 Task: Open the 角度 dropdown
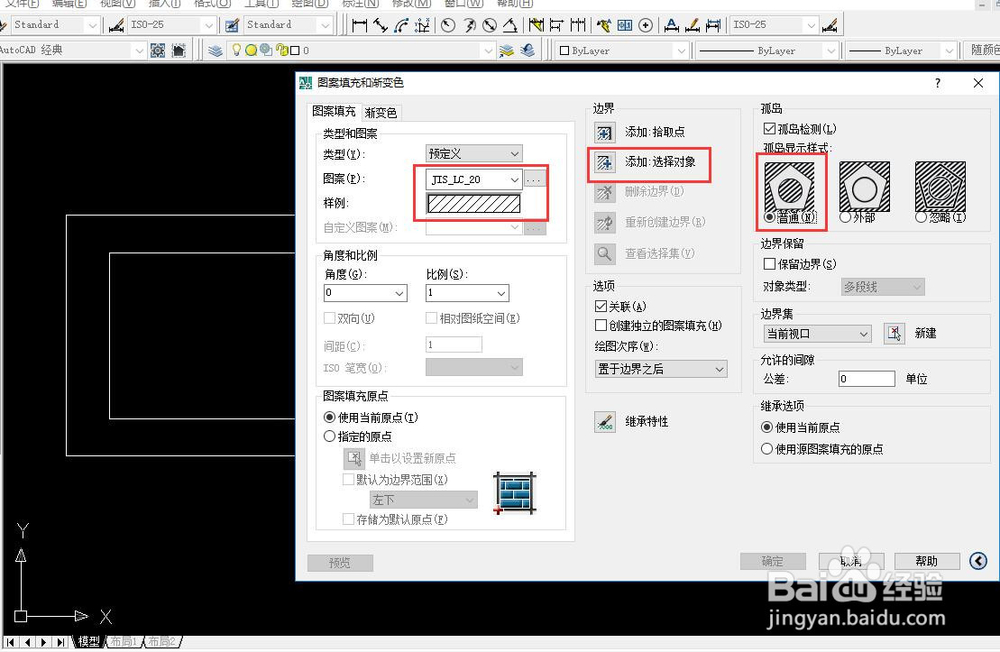[x=365, y=293]
